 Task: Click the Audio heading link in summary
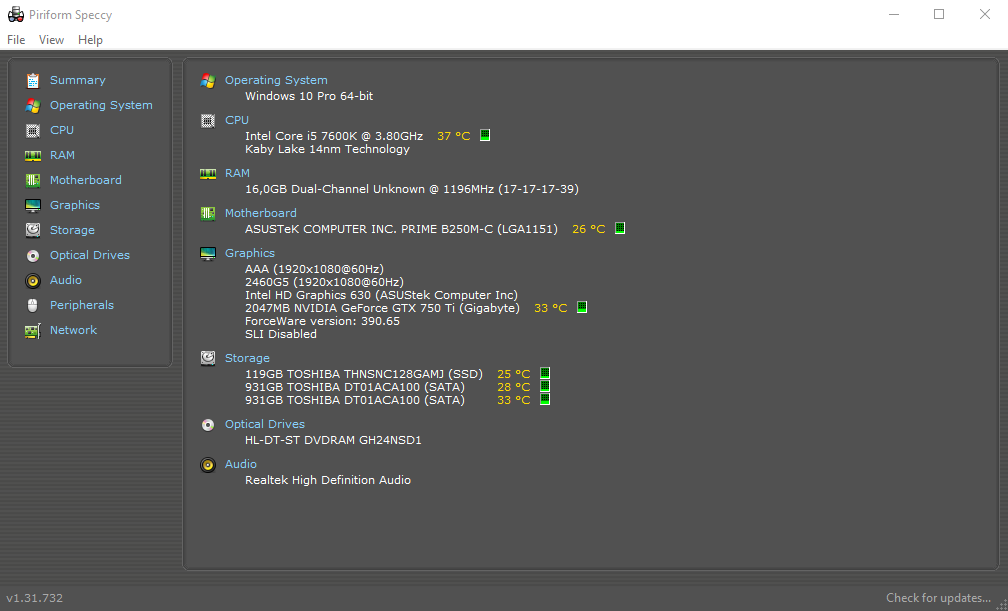[240, 464]
